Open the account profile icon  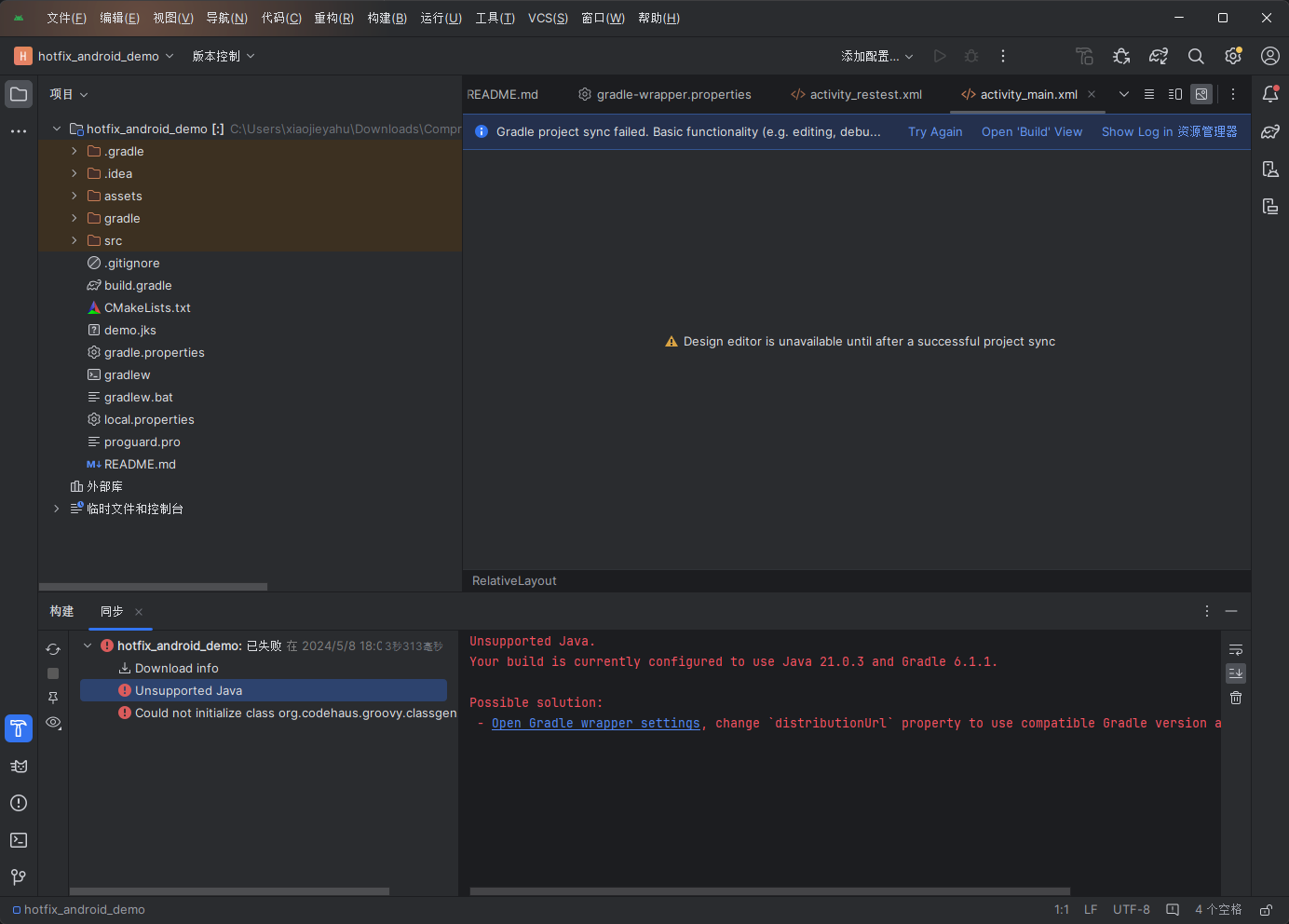pyautogui.click(x=1270, y=56)
